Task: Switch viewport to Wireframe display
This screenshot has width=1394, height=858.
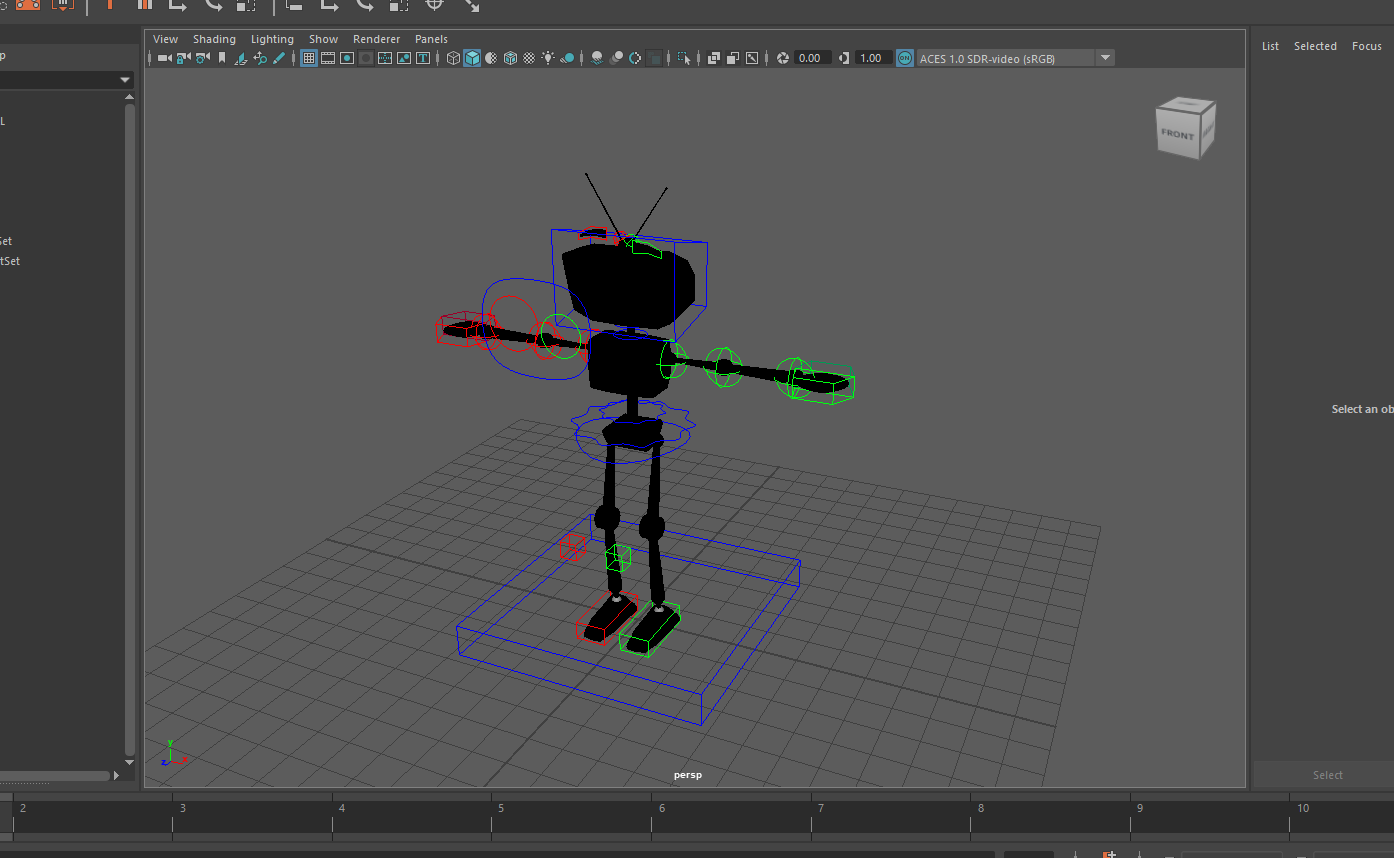Action: [x=453, y=58]
